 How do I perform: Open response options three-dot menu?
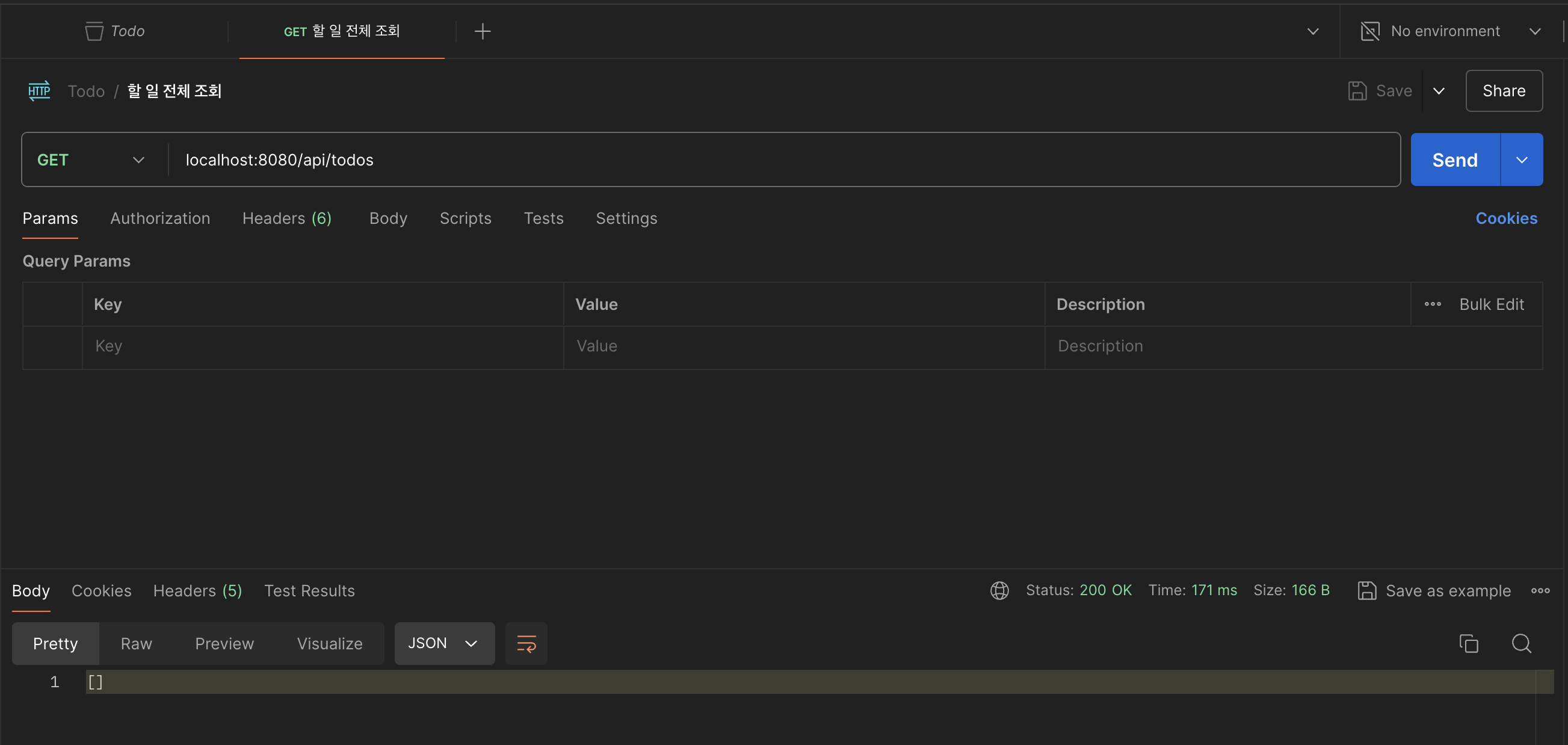point(1540,590)
